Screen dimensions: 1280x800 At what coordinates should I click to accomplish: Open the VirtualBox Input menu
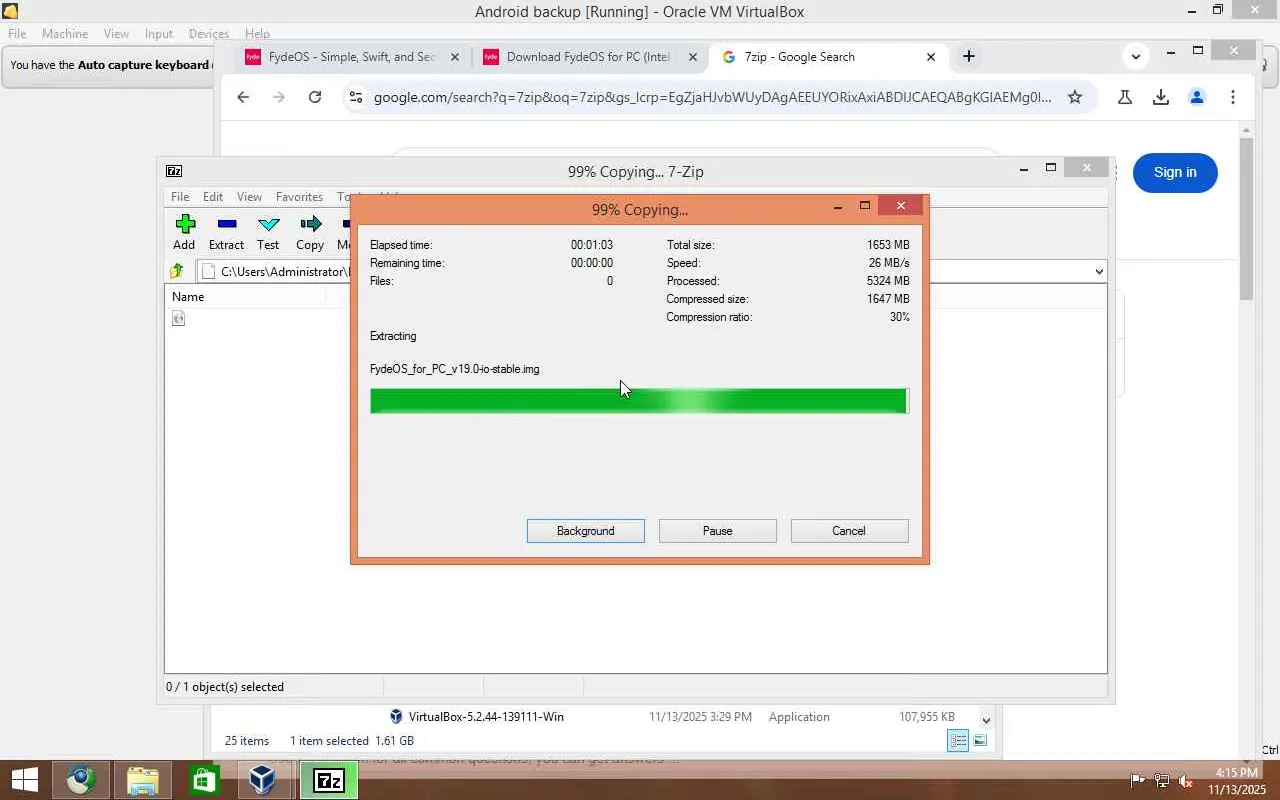pyautogui.click(x=159, y=34)
